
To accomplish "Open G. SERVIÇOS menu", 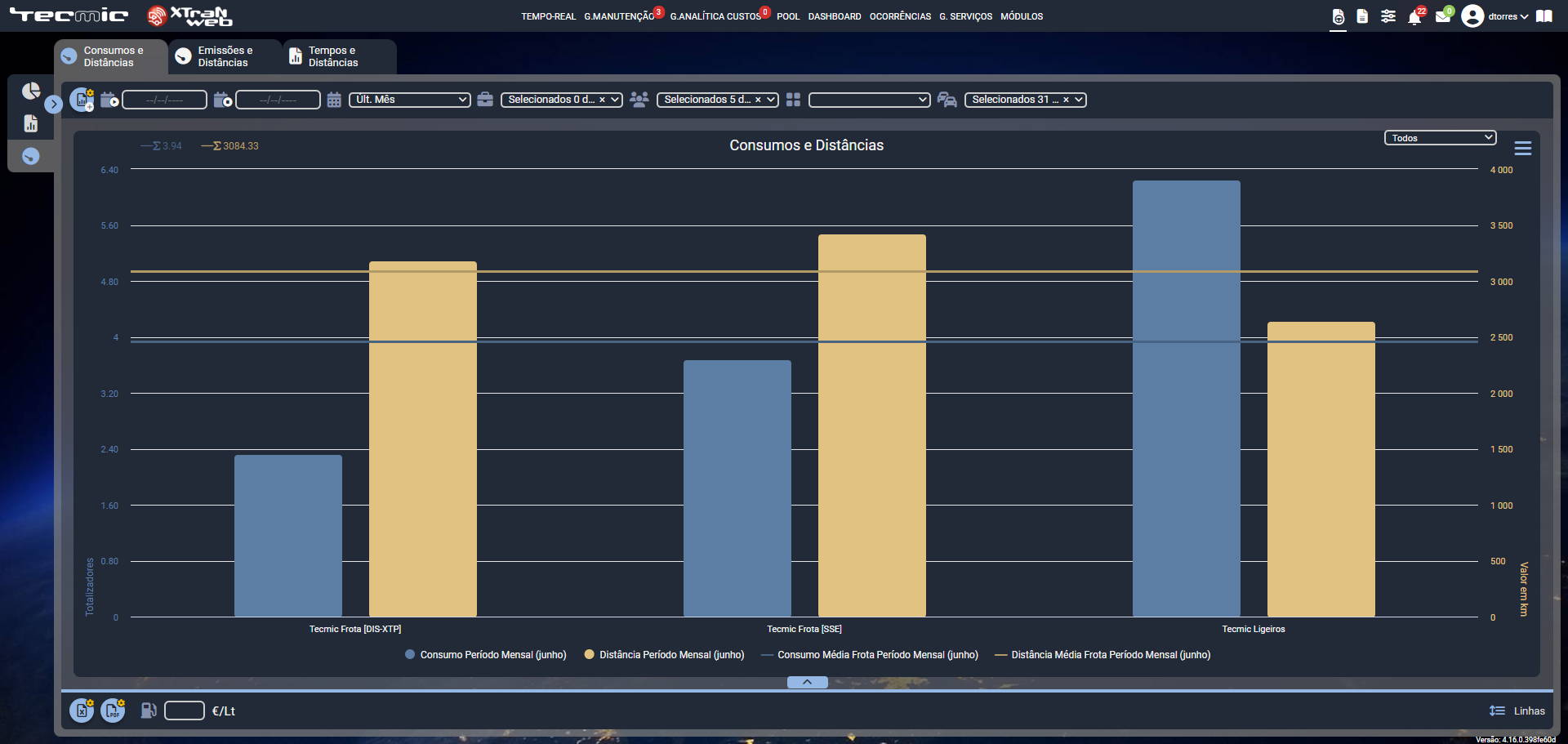I will (965, 16).
